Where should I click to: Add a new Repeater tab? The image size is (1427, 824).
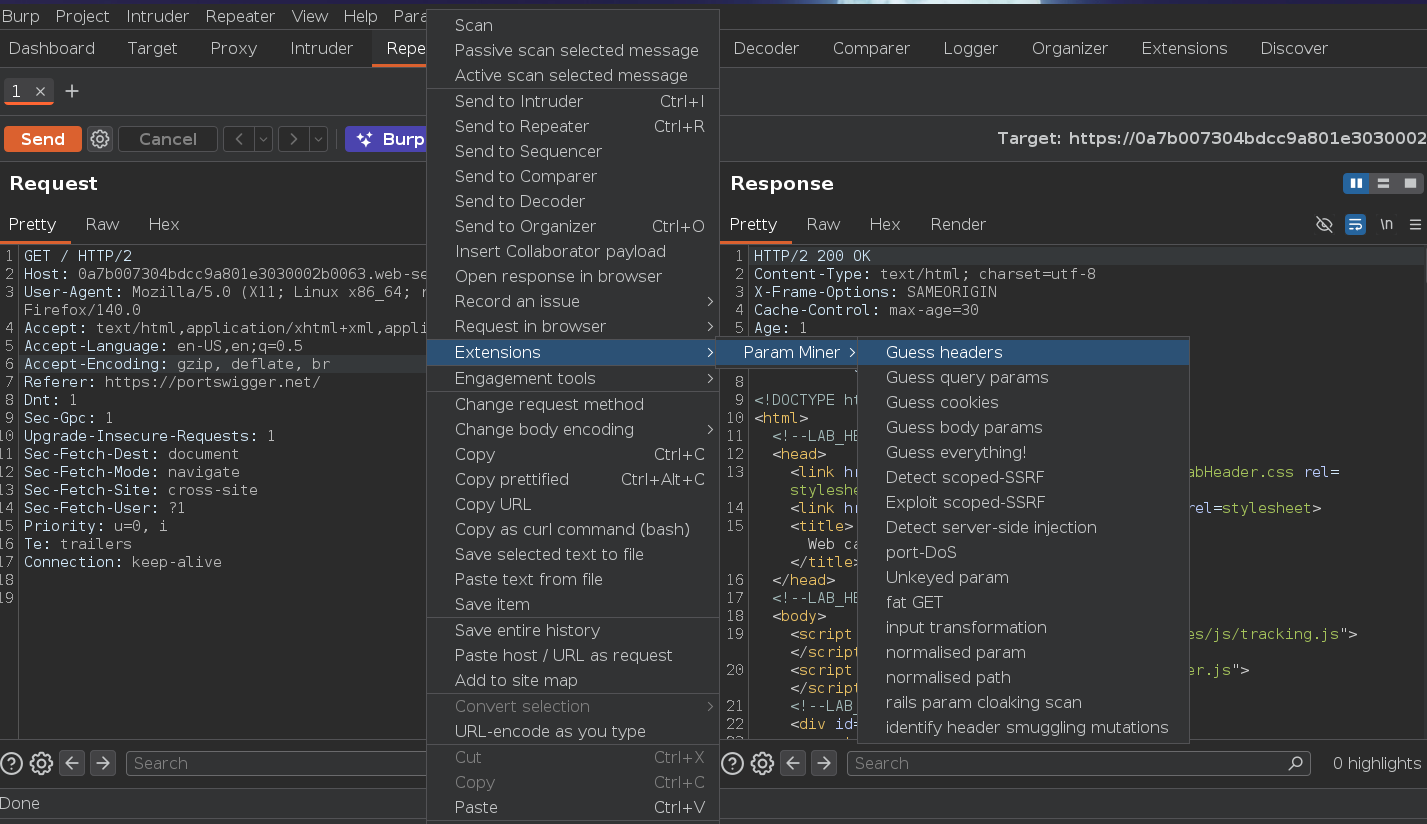72,91
